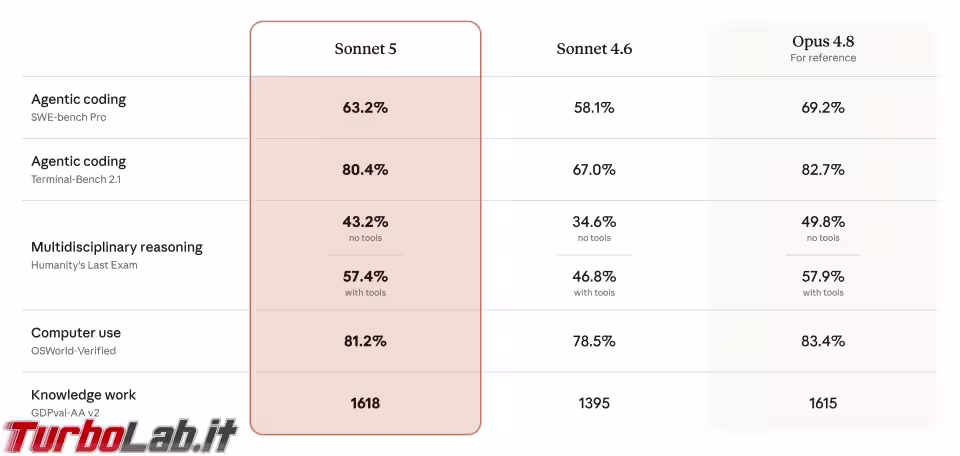This screenshot has height=456, width=960.
Task: Click the Sonnet 5 score 63.2%
Action: (366, 108)
